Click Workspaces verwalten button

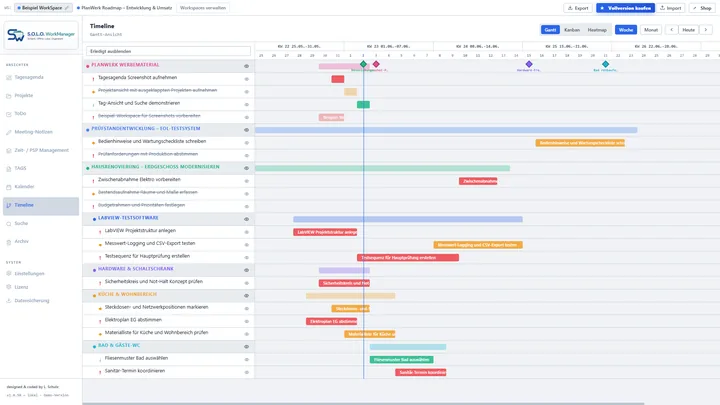pyautogui.click(x=202, y=8)
